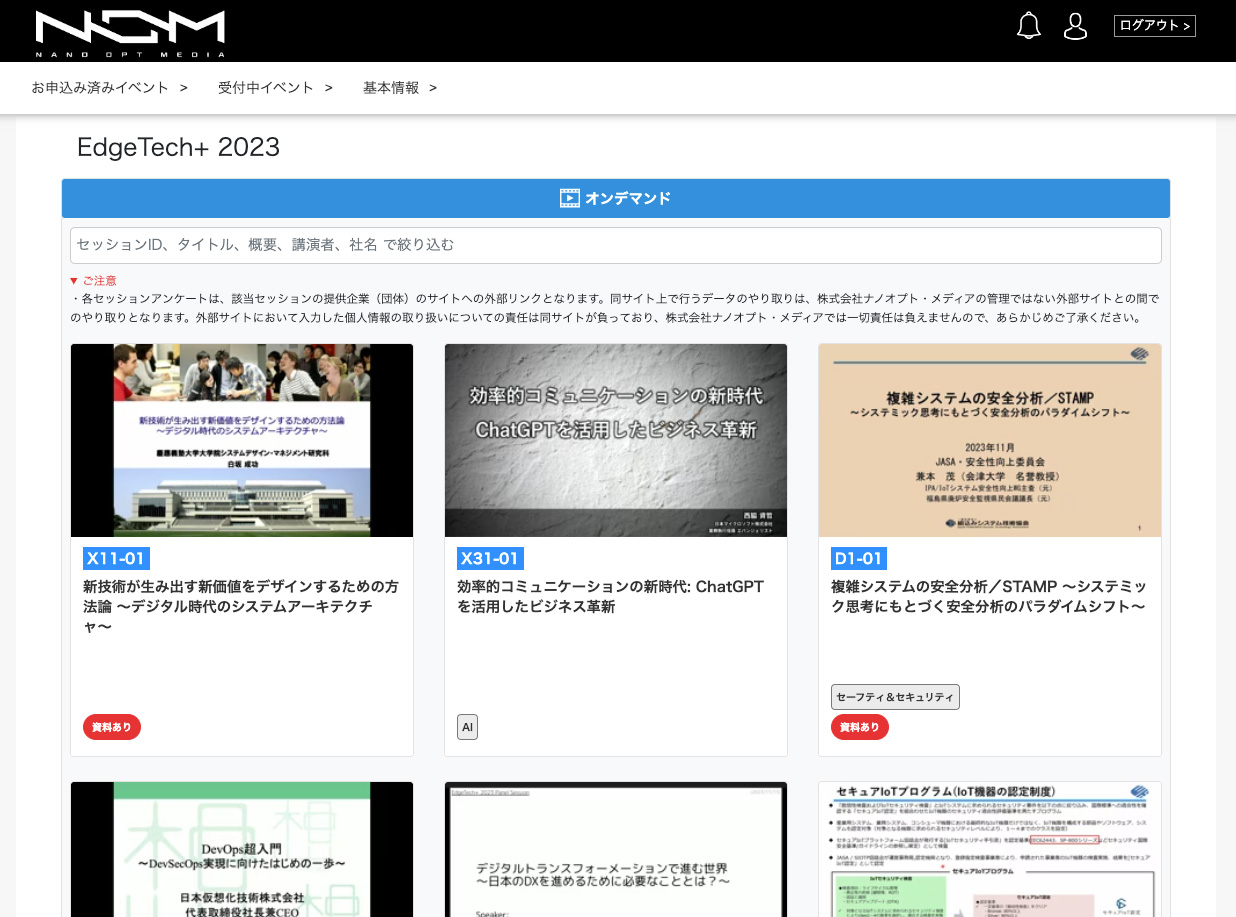Open the 受付中イベント menu

[275, 88]
